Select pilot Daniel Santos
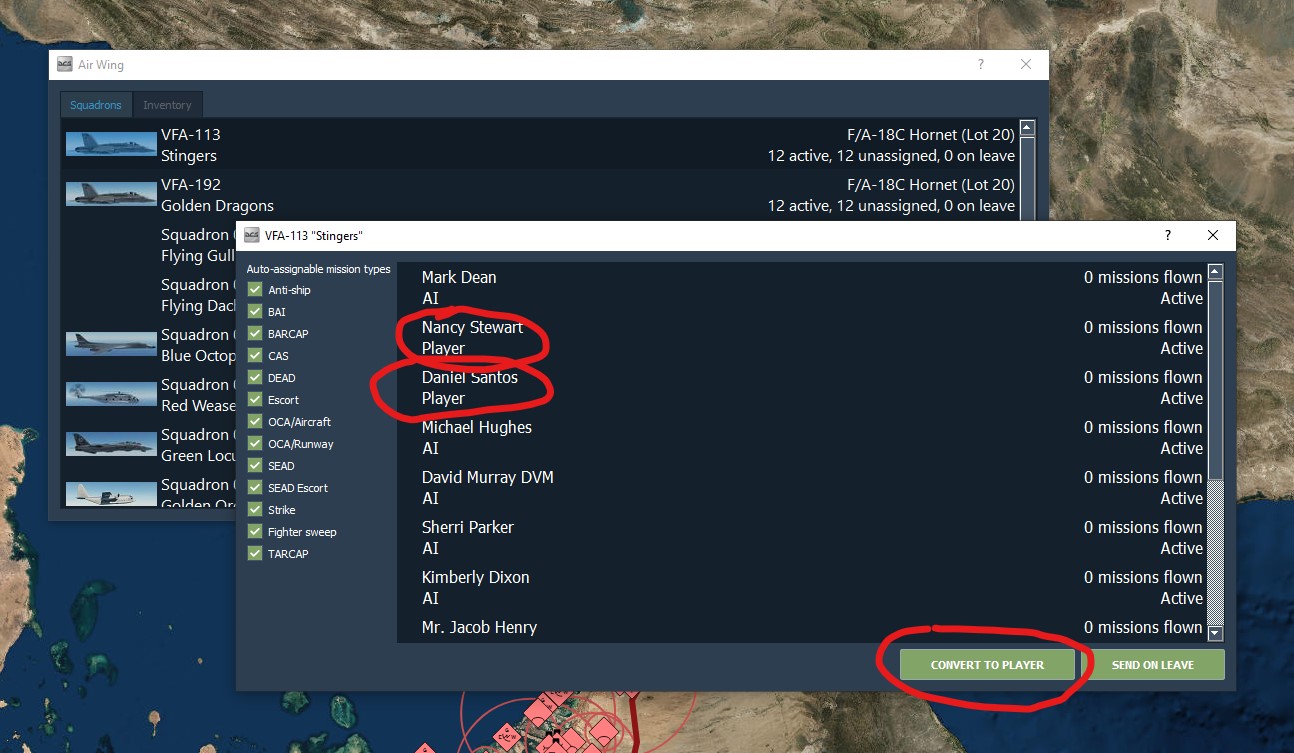Screen dimensions: 1294x753 (802, 387)
